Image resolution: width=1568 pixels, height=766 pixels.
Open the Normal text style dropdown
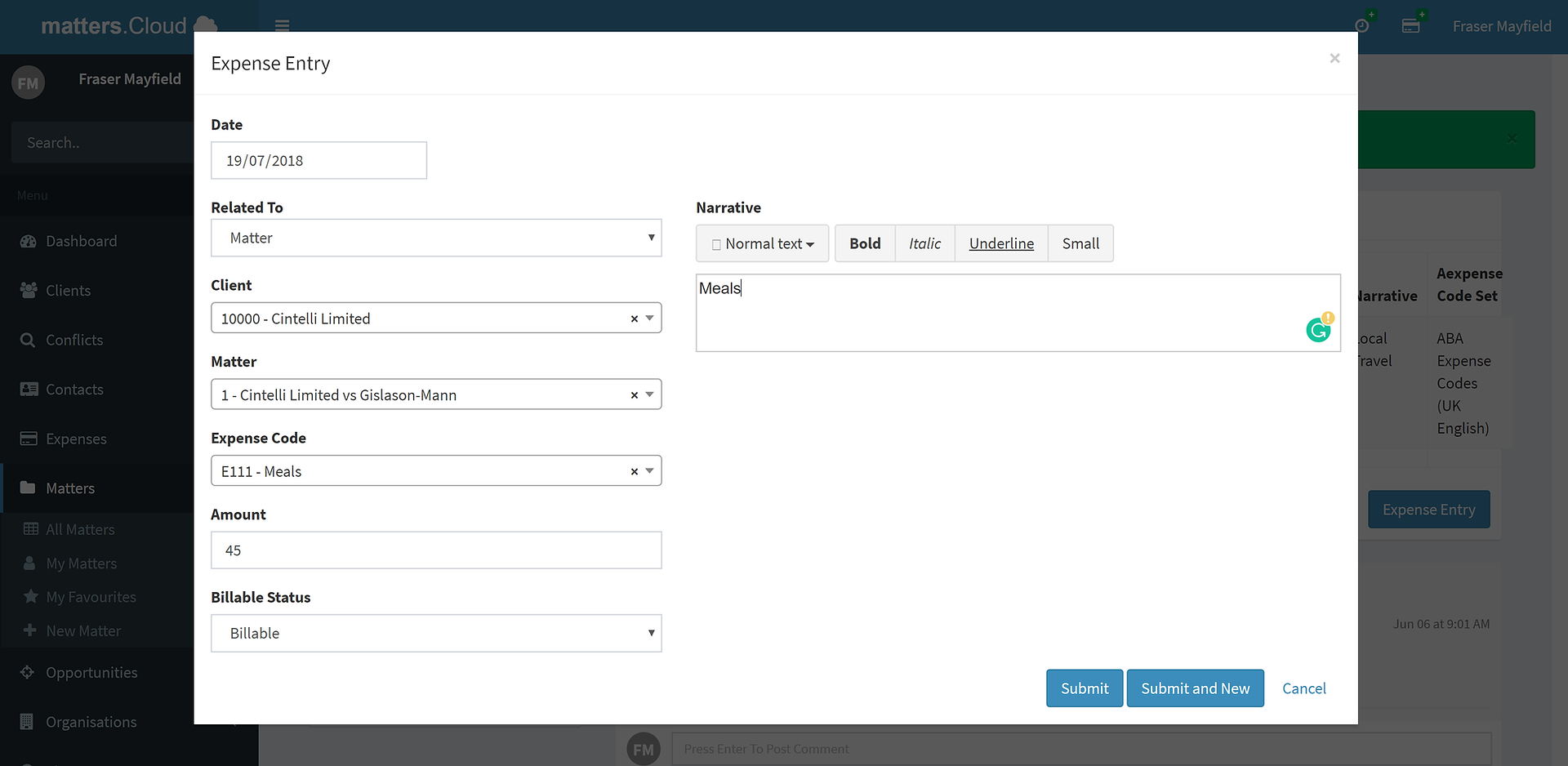pyautogui.click(x=762, y=243)
